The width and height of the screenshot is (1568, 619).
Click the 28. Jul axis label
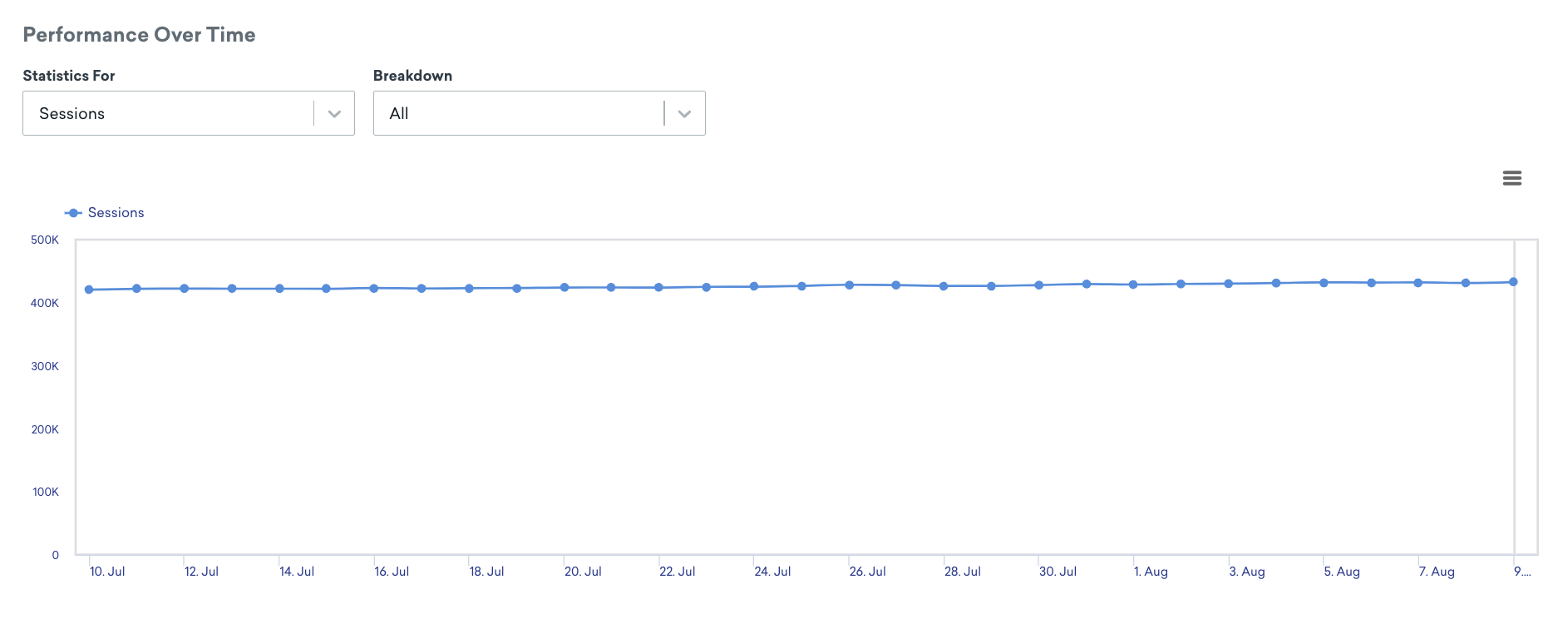click(x=963, y=572)
